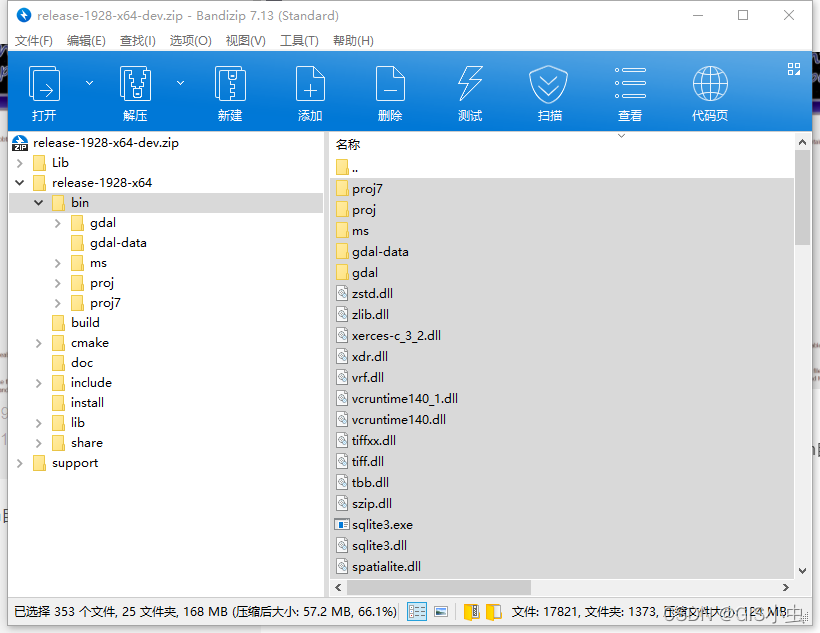Select the zstd.dll file icon
Viewport: 820px width, 633px height.
tap(342, 293)
